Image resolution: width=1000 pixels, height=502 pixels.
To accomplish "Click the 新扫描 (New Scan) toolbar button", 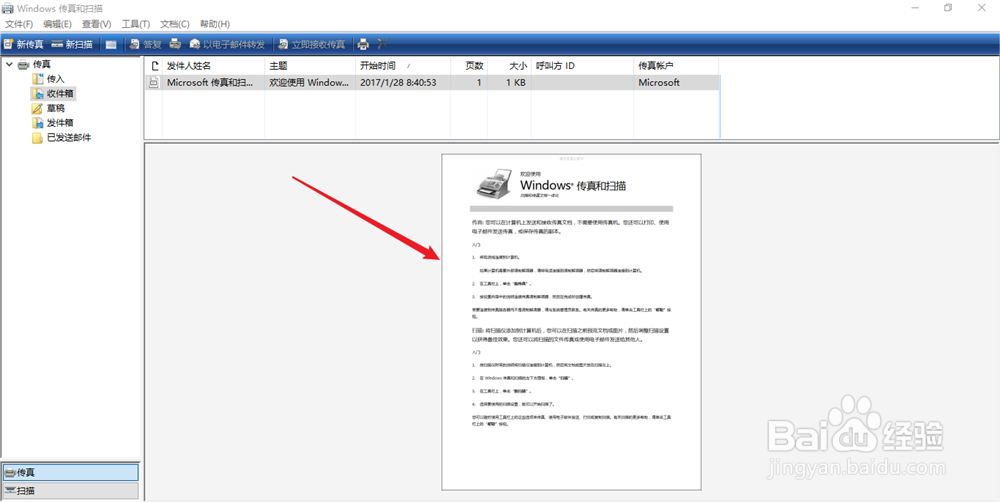I will [x=72, y=45].
